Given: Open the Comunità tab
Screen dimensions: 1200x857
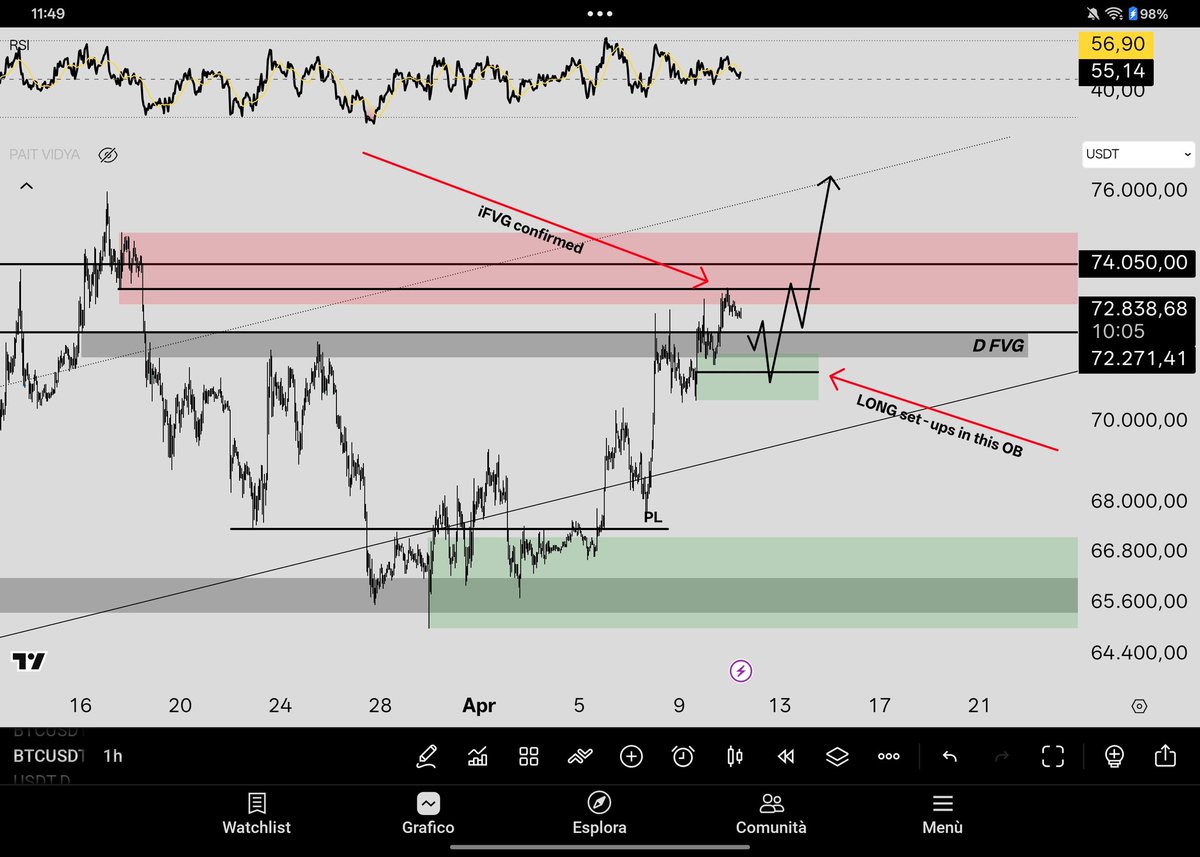Looking at the screenshot, I should (x=771, y=814).
